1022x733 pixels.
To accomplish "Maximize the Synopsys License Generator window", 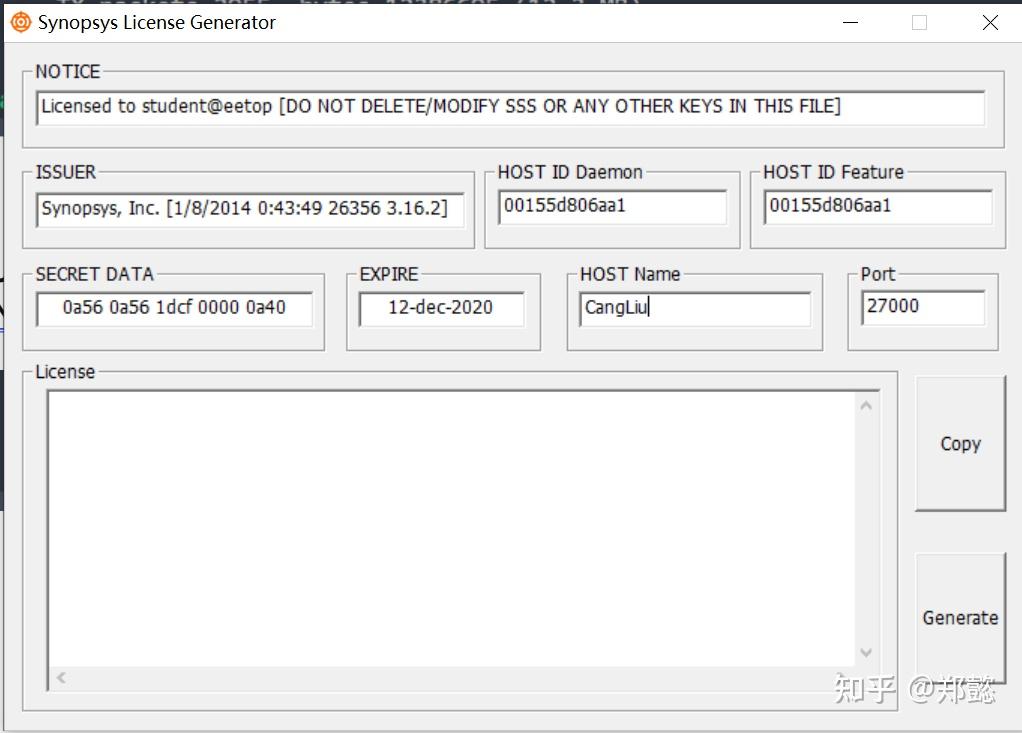I will click(x=919, y=22).
